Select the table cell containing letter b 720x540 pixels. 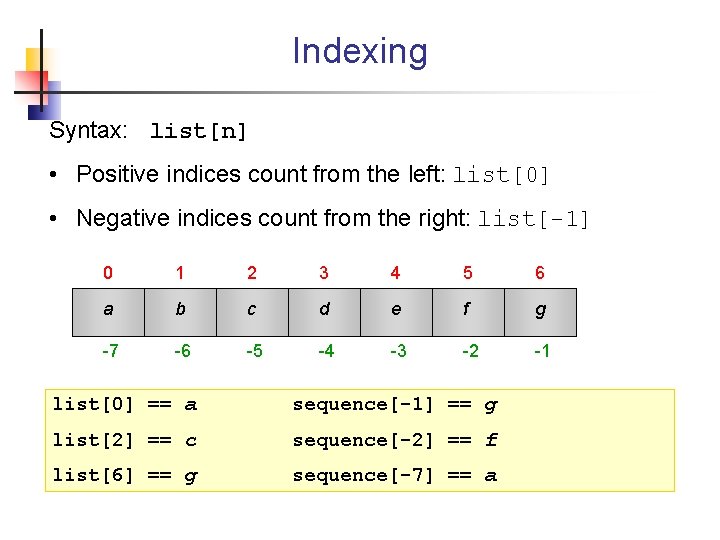pos(180,310)
